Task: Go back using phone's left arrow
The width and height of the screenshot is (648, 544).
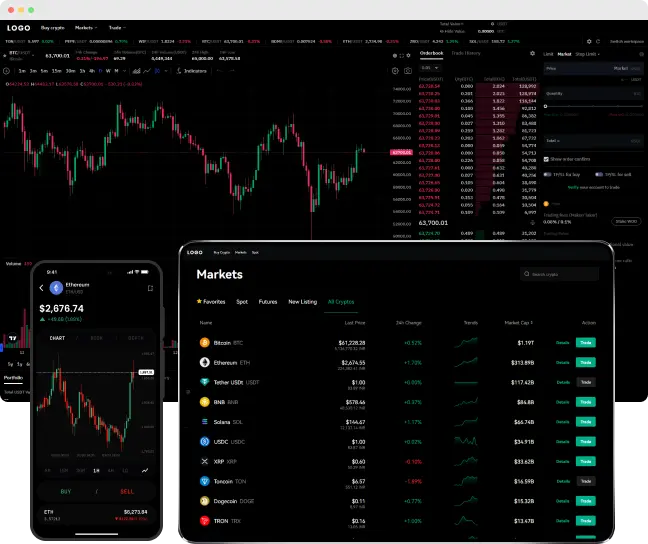Action: coord(41,288)
